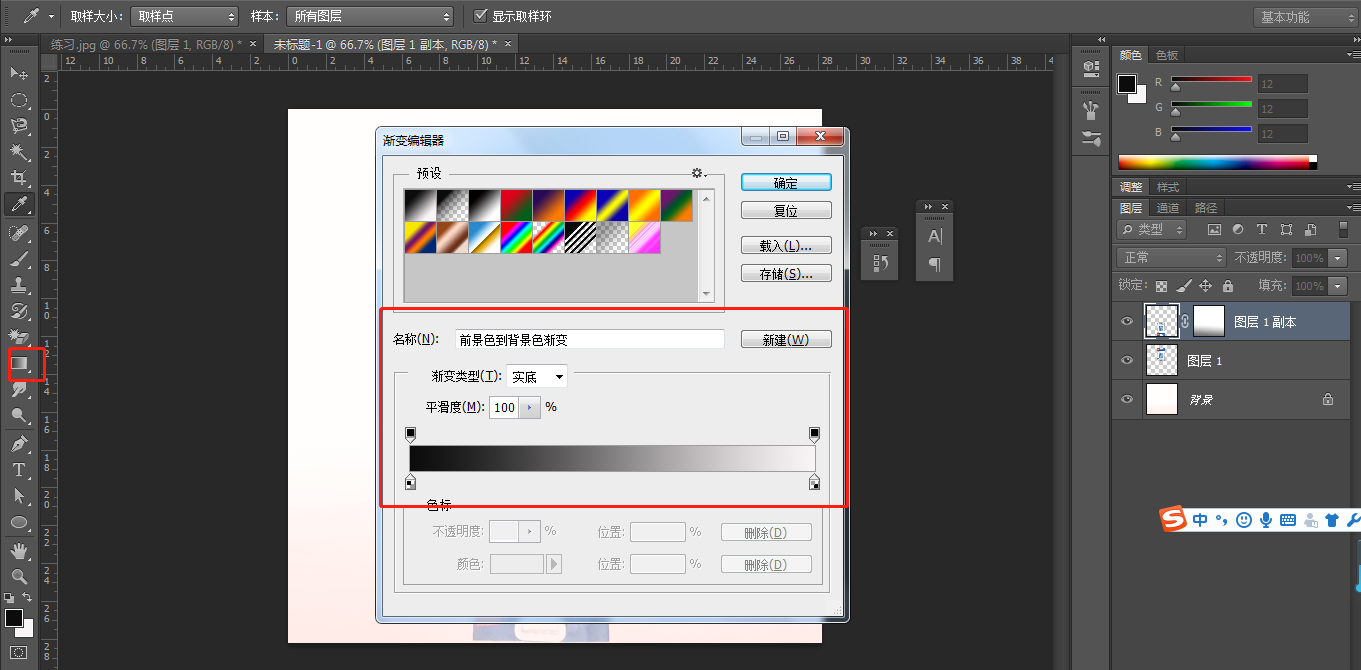Select the Path Selection tool
1361x670 pixels.
tap(19, 495)
